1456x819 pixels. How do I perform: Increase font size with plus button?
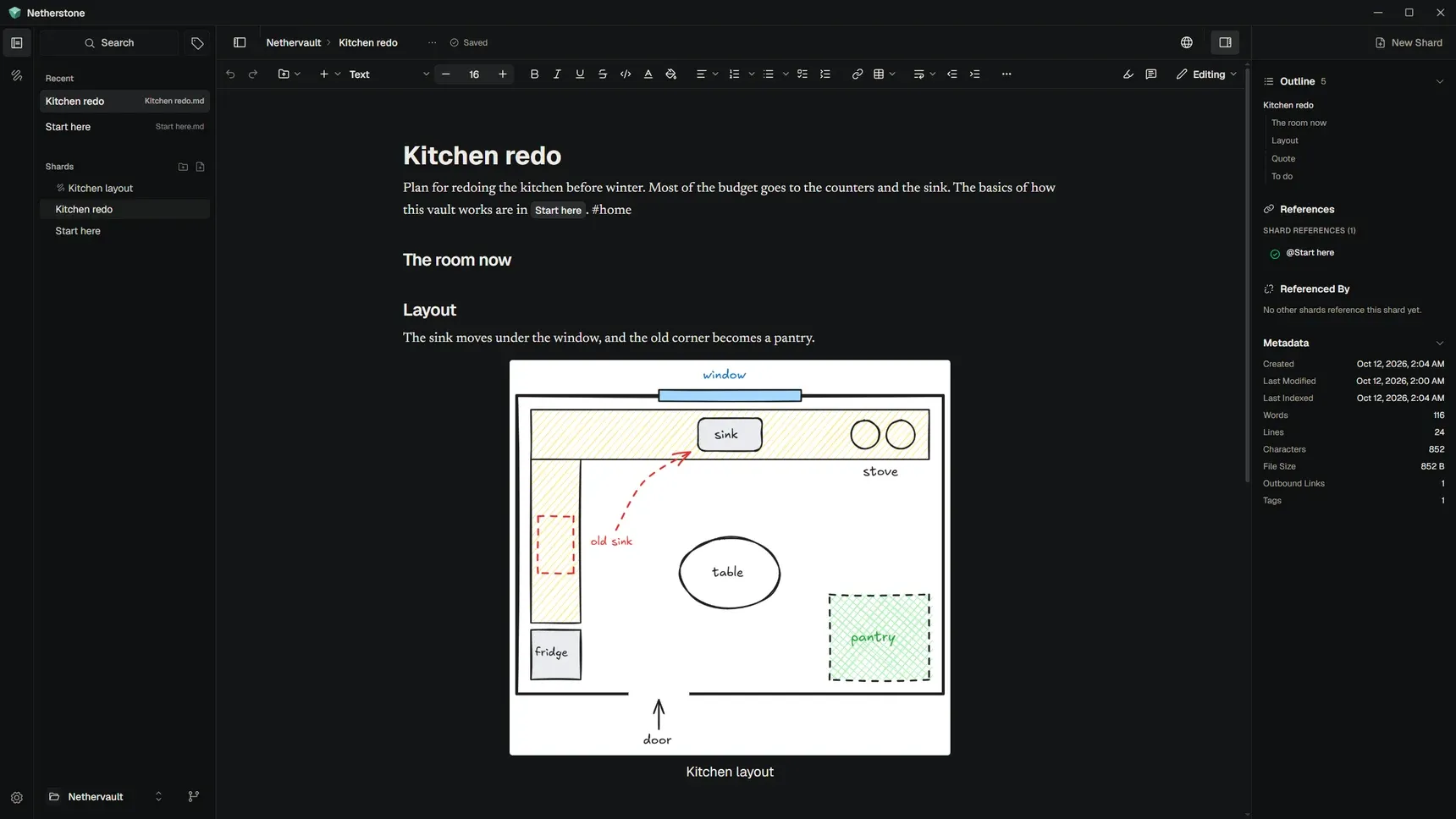click(x=503, y=74)
